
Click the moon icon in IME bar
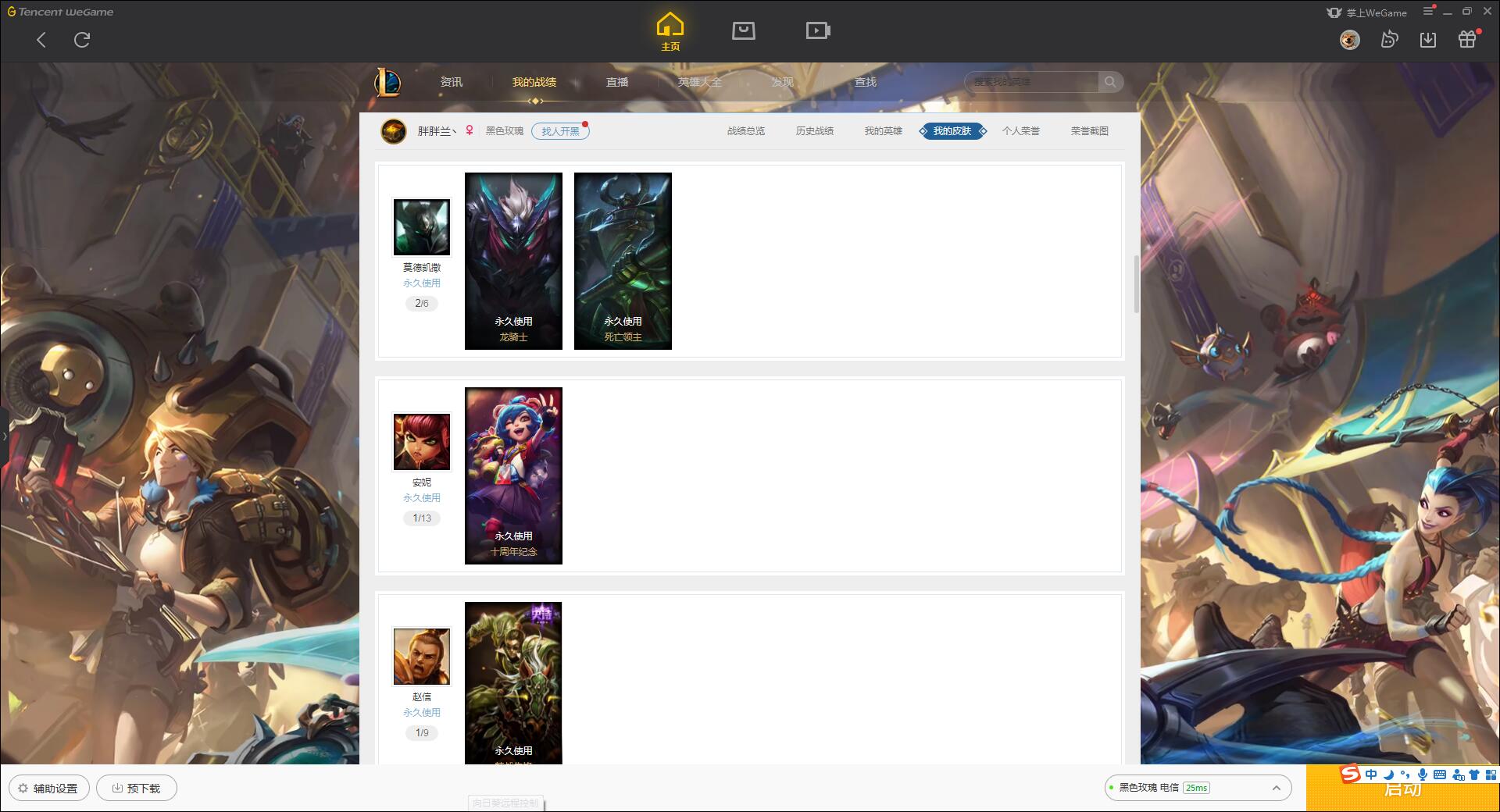click(x=1388, y=775)
